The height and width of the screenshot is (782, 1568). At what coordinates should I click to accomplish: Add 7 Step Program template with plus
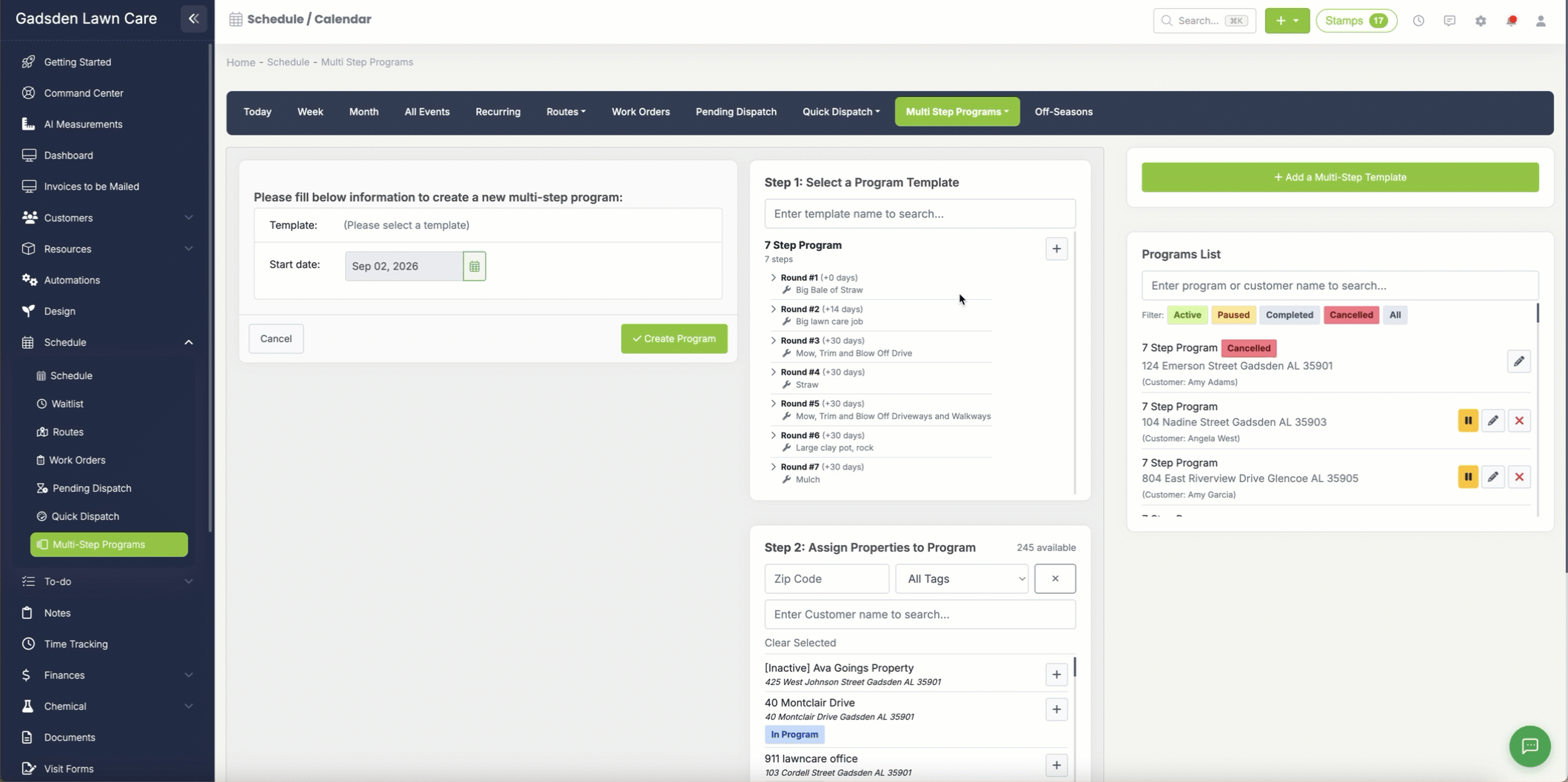click(1056, 249)
